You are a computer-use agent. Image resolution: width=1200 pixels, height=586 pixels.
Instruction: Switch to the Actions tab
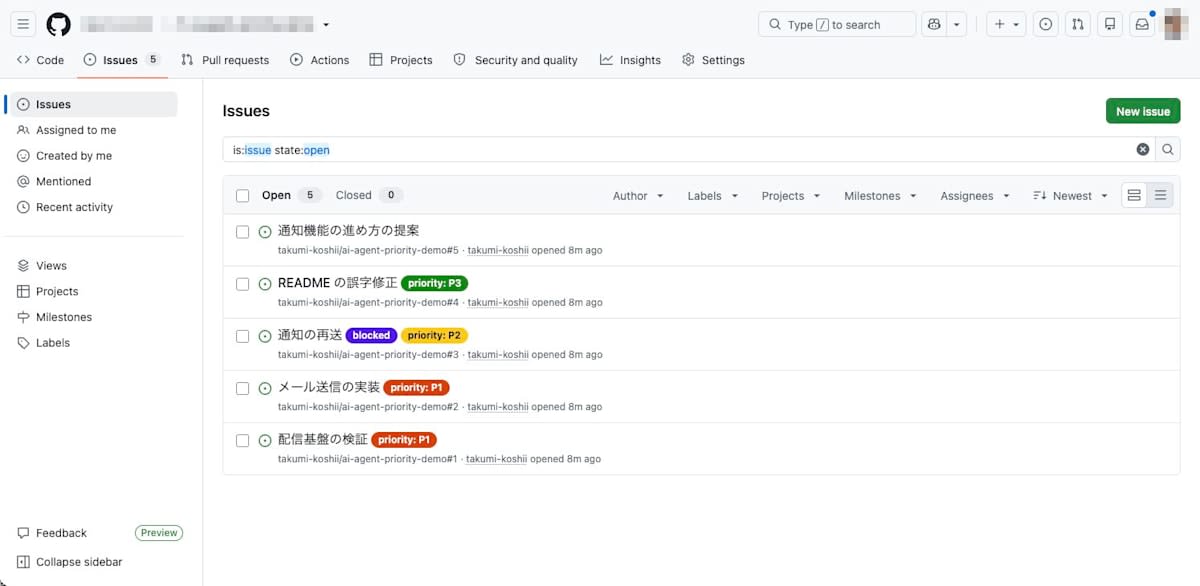pyautogui.click(x=319, y=60)
